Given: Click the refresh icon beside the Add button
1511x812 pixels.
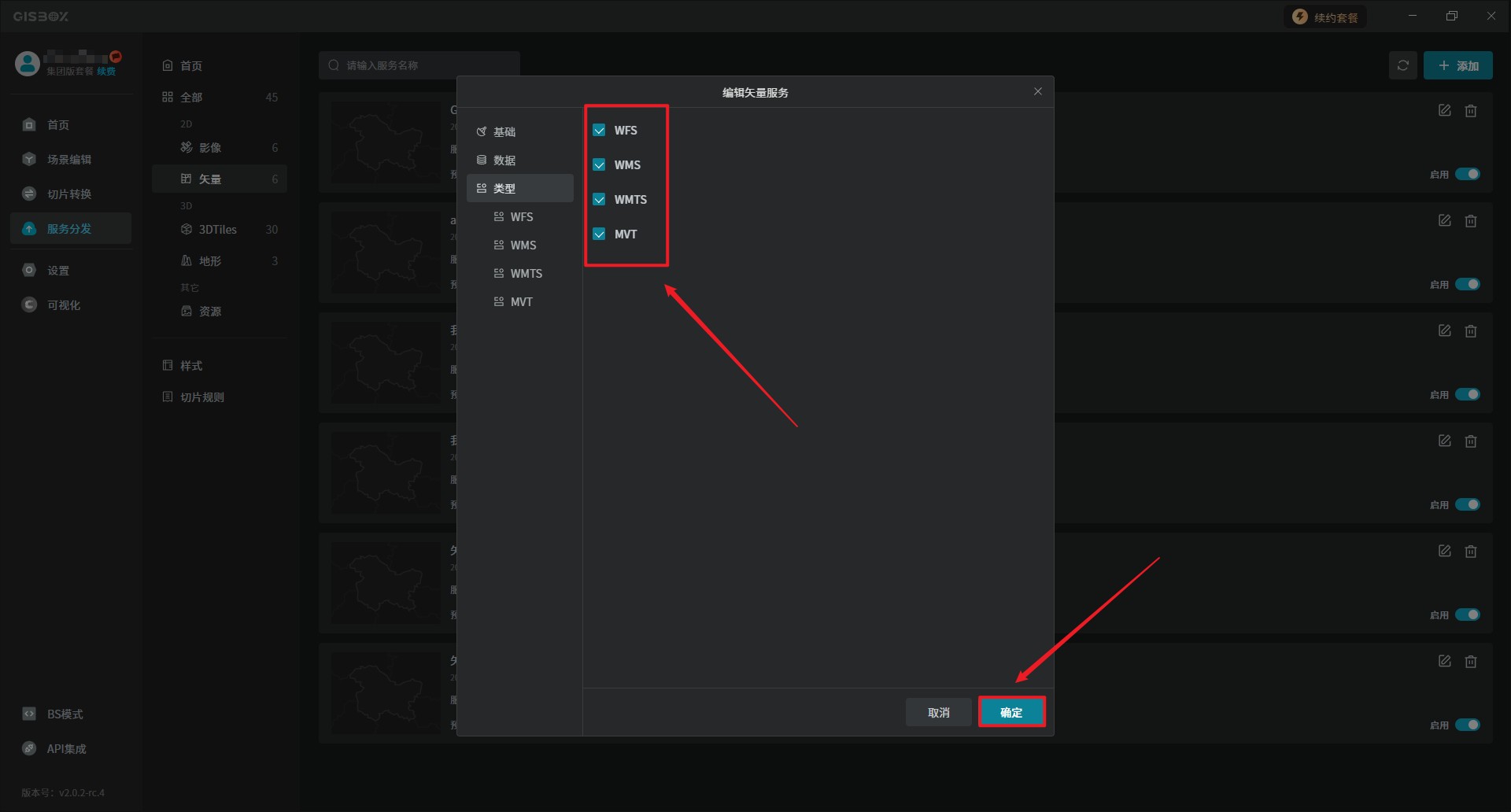Looking at the screenshot, I should point(1402,66).
